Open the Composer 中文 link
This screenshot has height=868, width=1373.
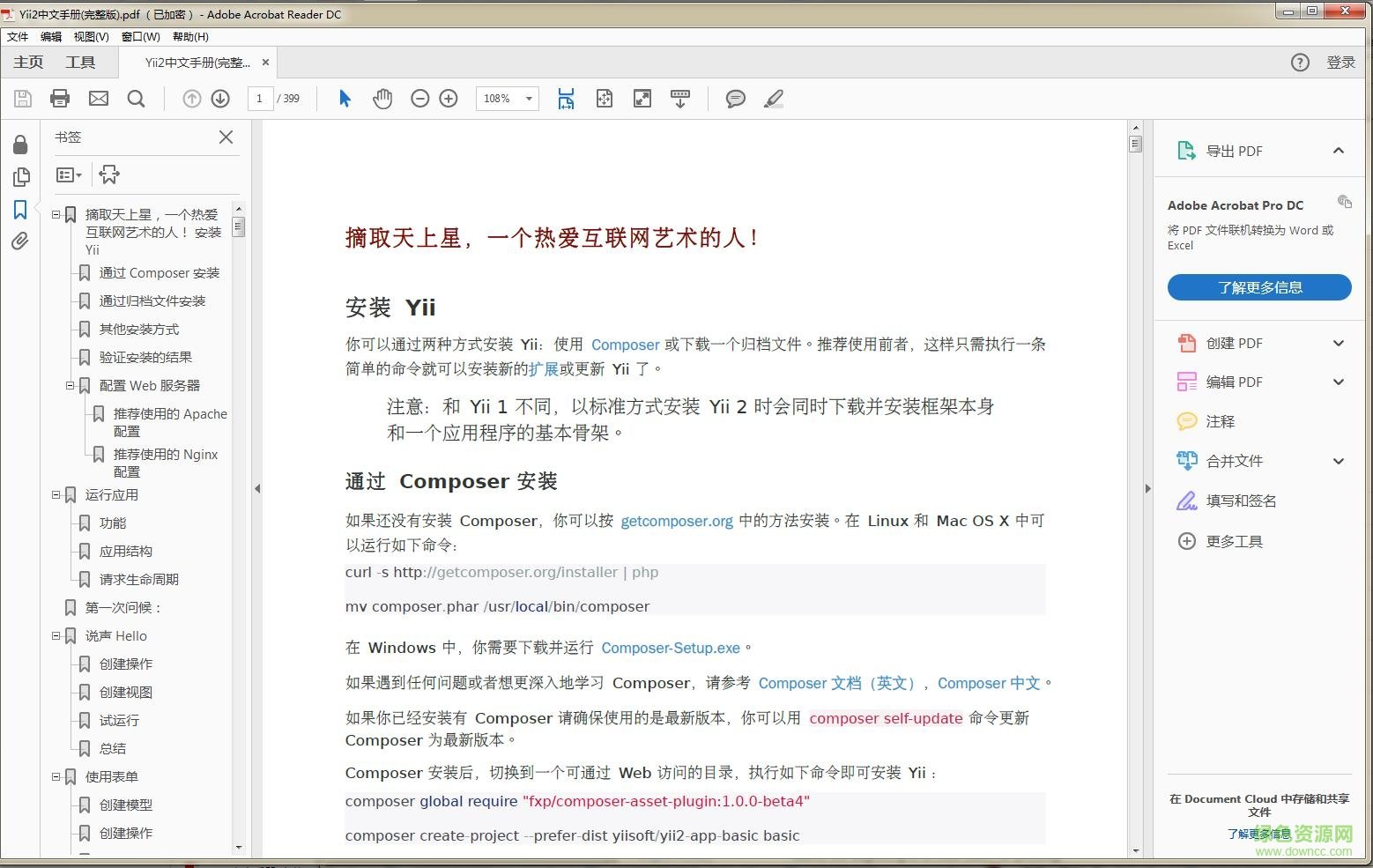coord(989,683)
